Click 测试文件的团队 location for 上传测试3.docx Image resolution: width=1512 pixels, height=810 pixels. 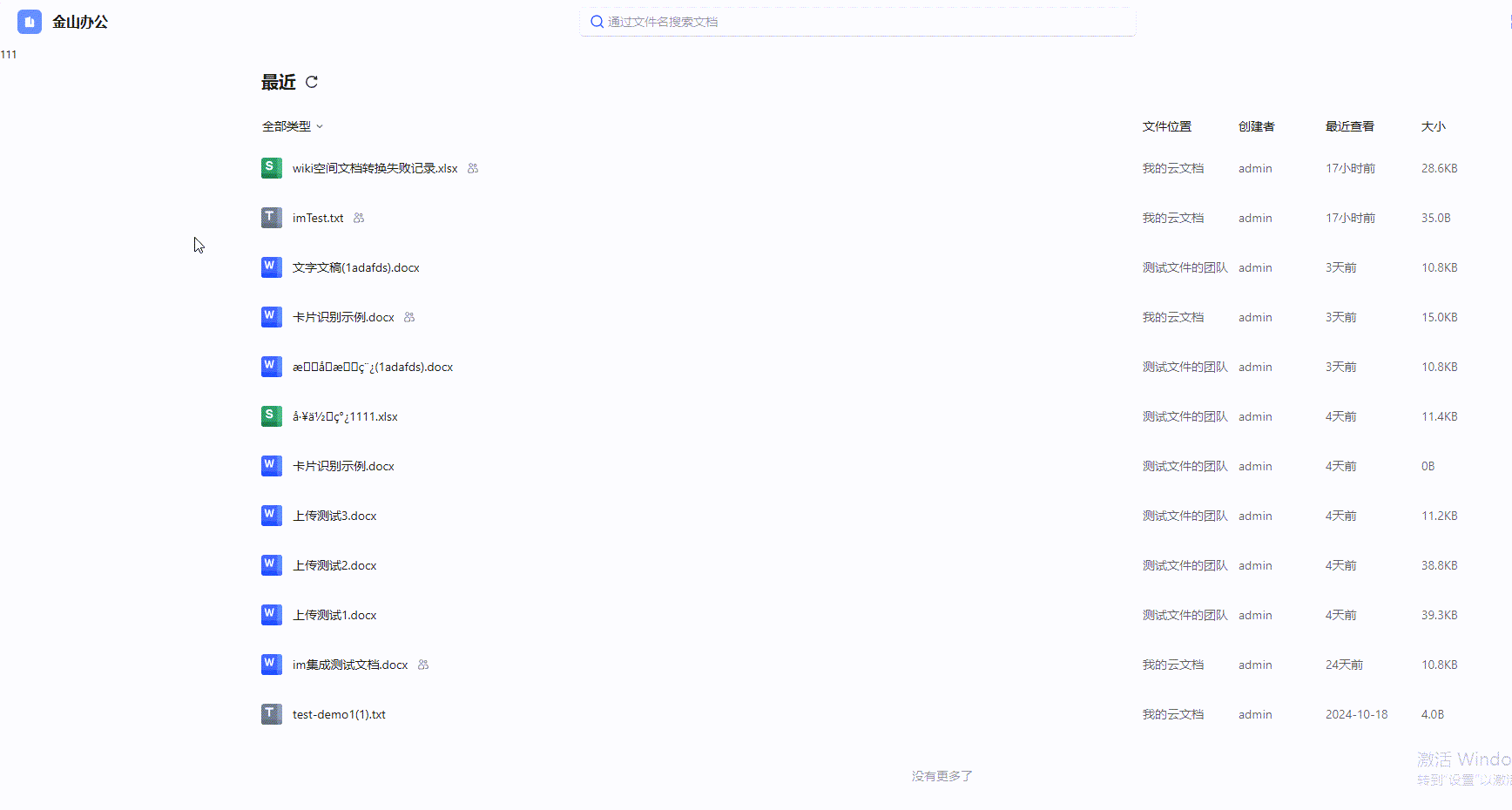pos(1185,516)
